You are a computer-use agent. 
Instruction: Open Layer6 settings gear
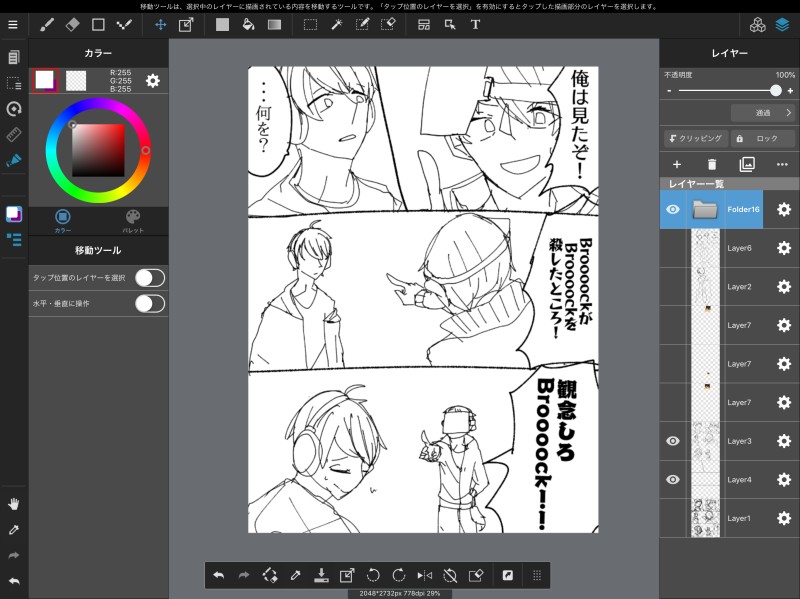[784, 248]
